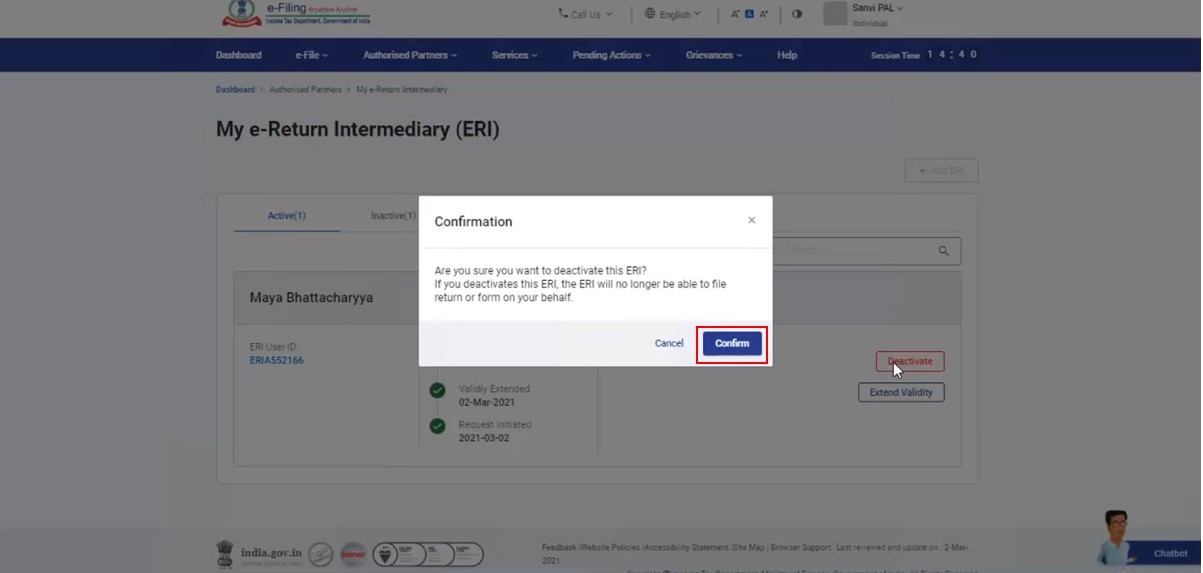Close the Confirmation dialog with the X
This screenshot has height=573, width=1203.
(752, 220)
